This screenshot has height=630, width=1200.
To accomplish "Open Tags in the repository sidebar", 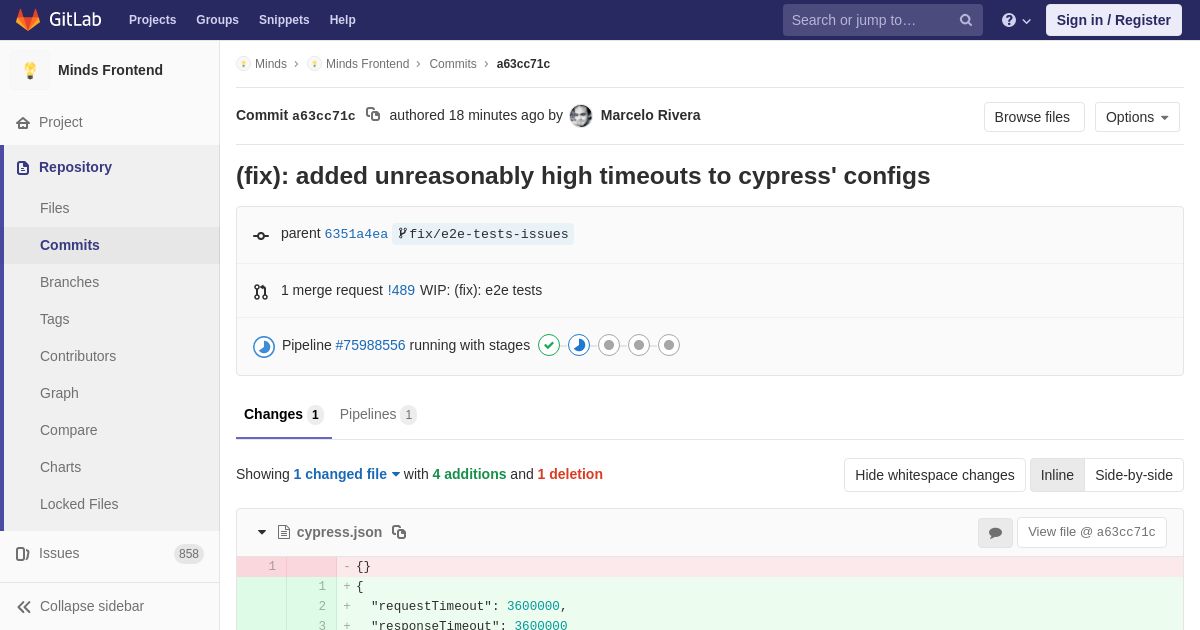I will pos(110,319).
